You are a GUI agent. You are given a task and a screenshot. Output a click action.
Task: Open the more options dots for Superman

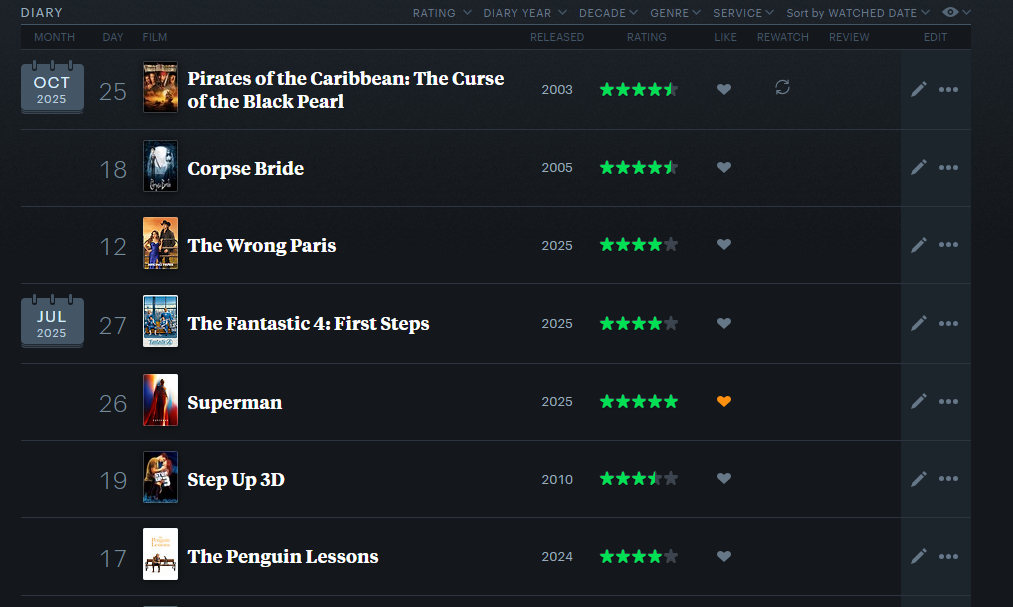tap(948, 401)
